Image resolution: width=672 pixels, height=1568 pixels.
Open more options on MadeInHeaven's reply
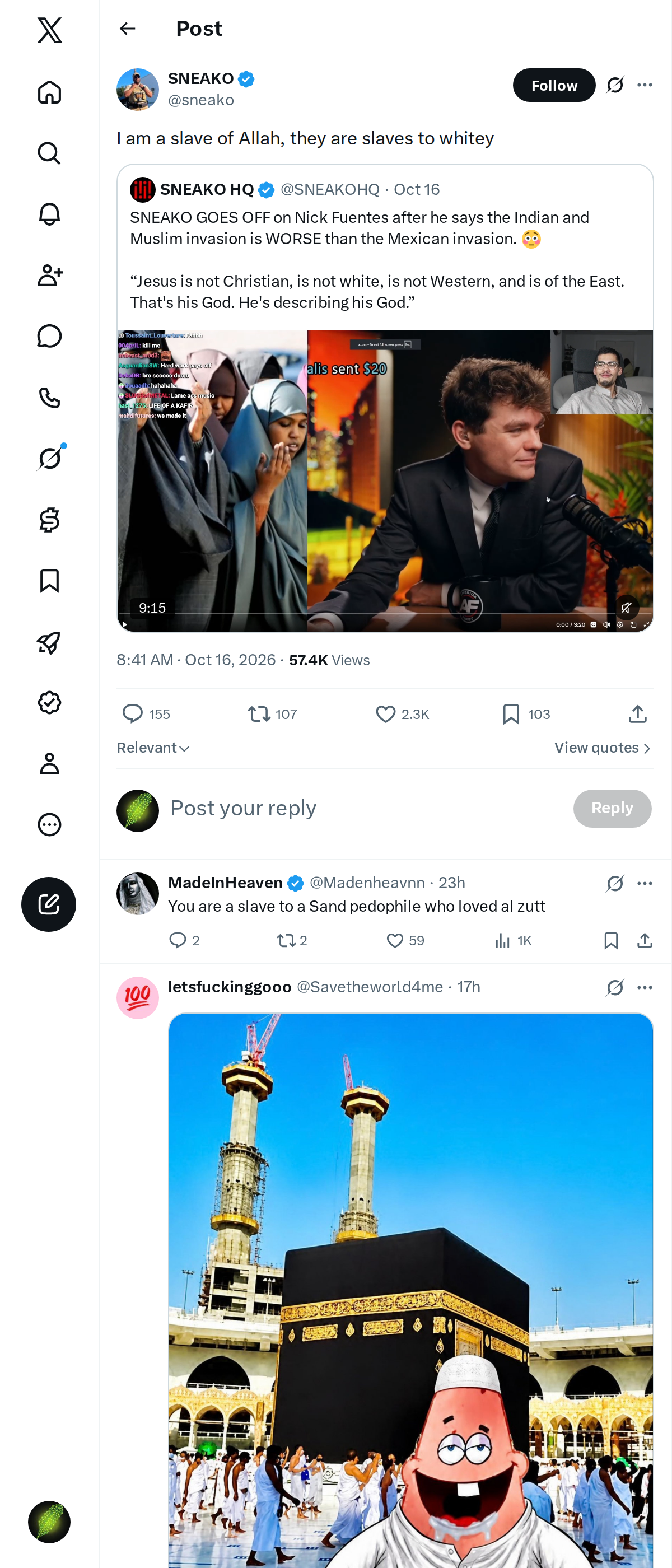pos(645,883)
